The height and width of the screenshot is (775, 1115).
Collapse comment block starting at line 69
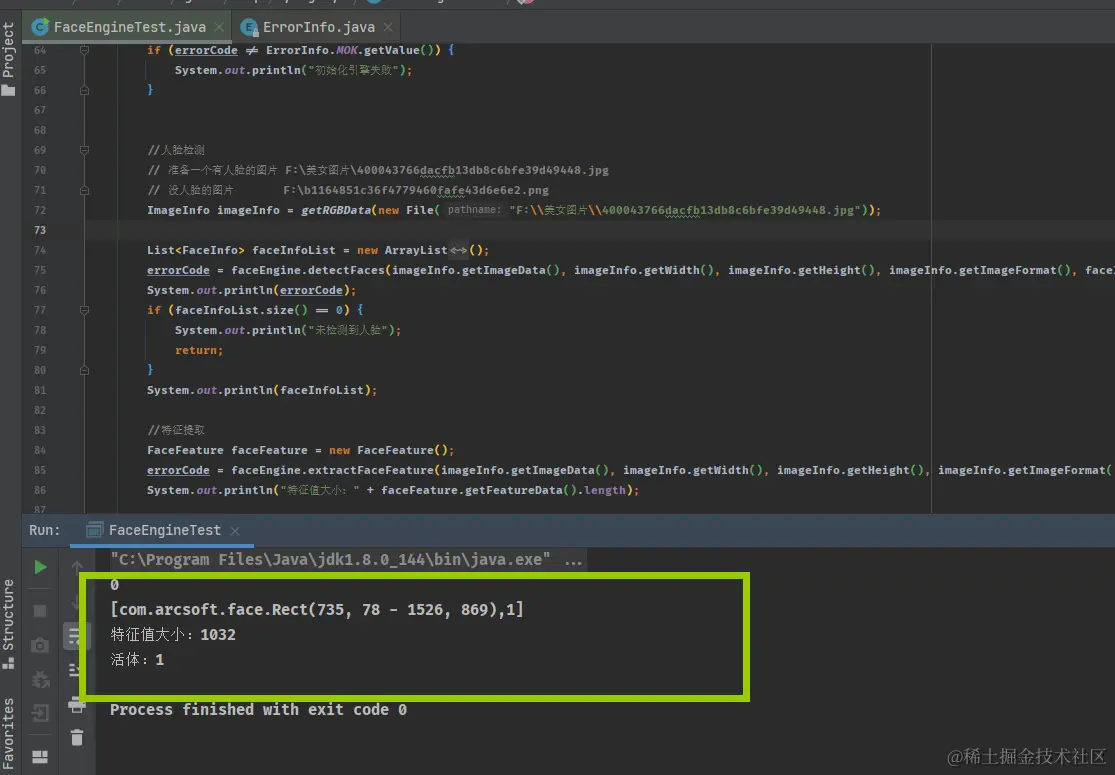tap(84, 150)
